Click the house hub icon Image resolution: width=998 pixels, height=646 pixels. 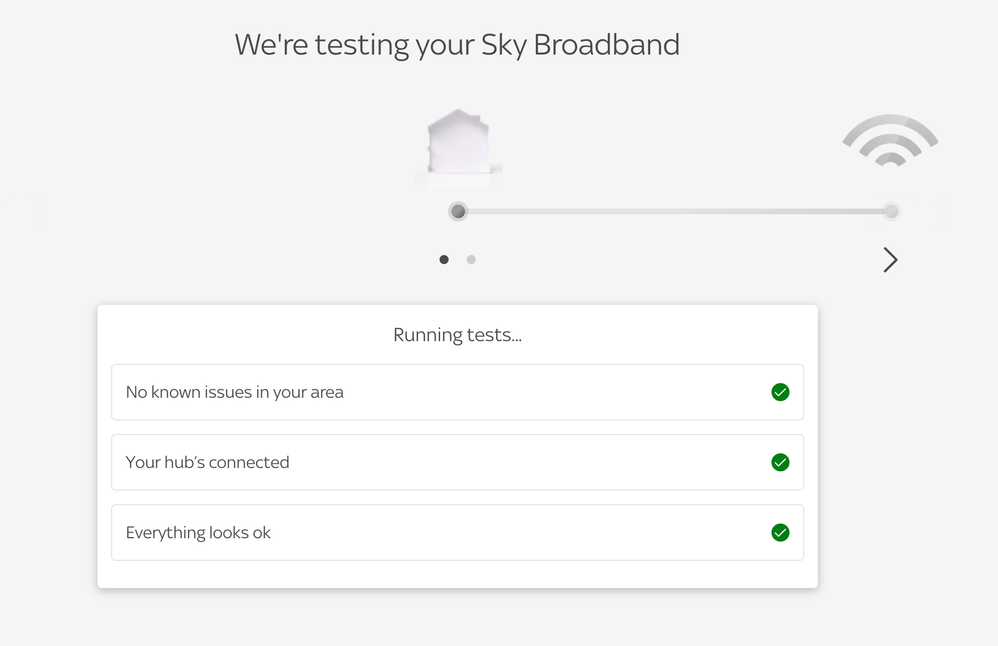pyautogui.click(x=458, y=143)
